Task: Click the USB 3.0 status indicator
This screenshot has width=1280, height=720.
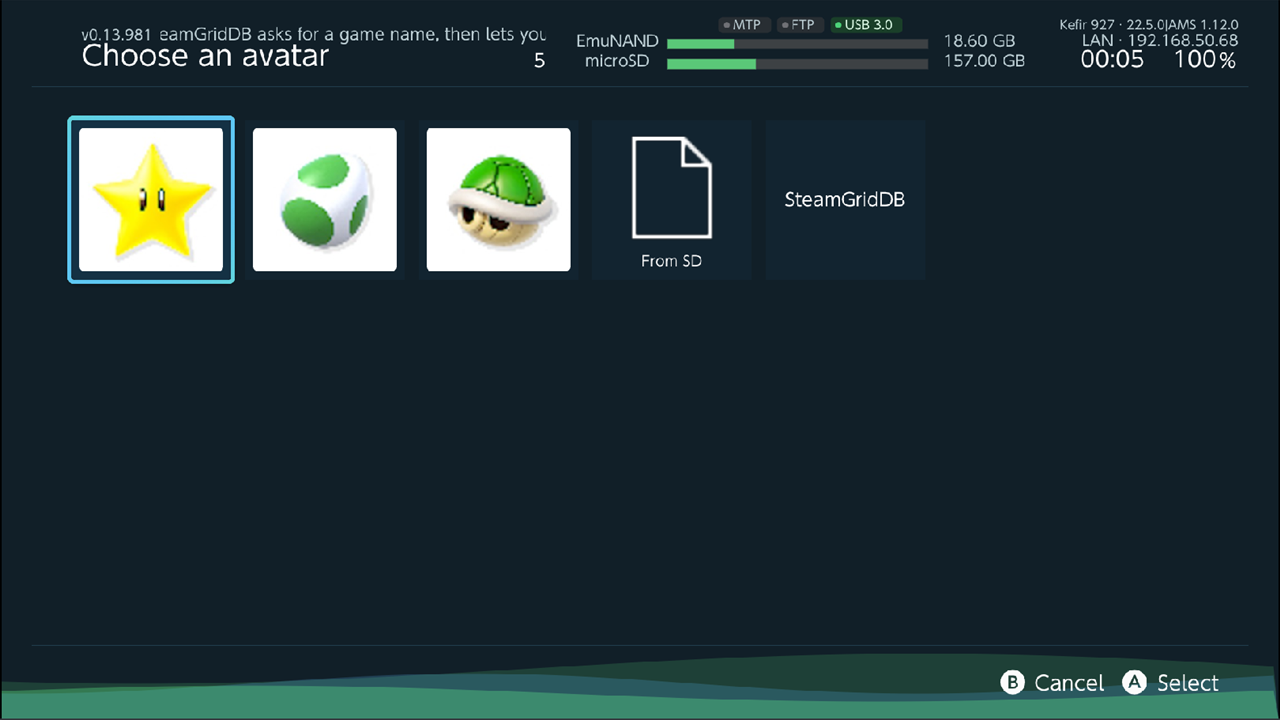Action: (866, 25)
